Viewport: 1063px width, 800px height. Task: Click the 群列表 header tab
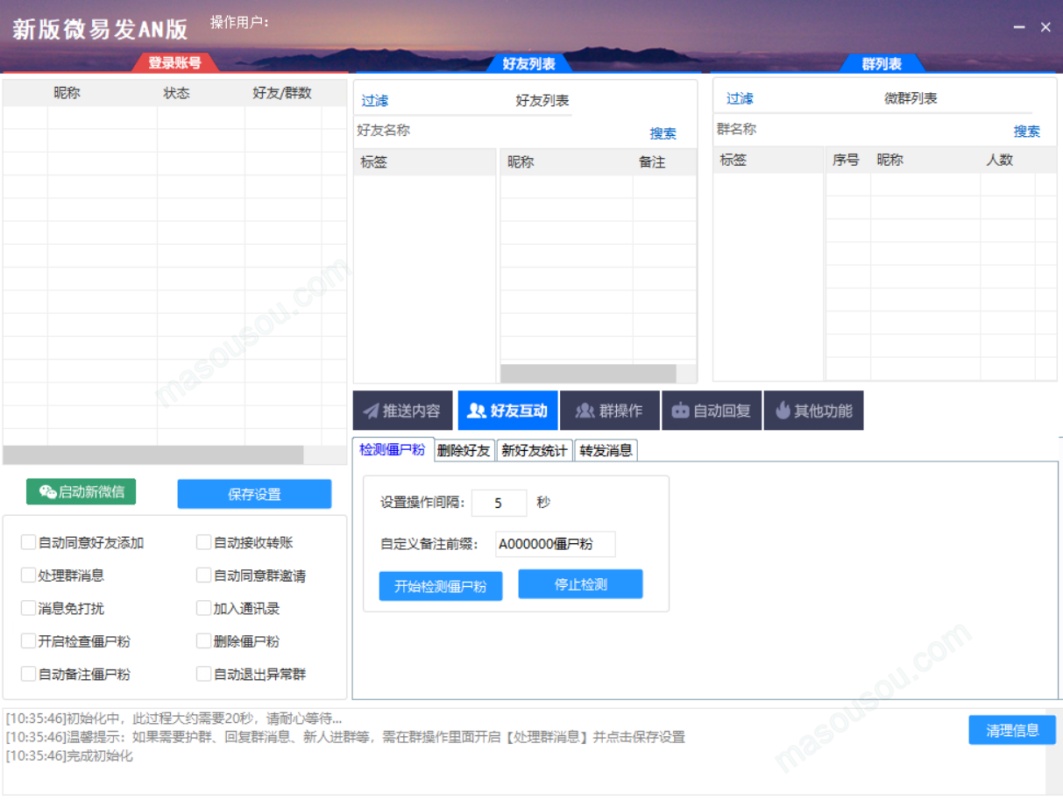(x=881, y=64)
